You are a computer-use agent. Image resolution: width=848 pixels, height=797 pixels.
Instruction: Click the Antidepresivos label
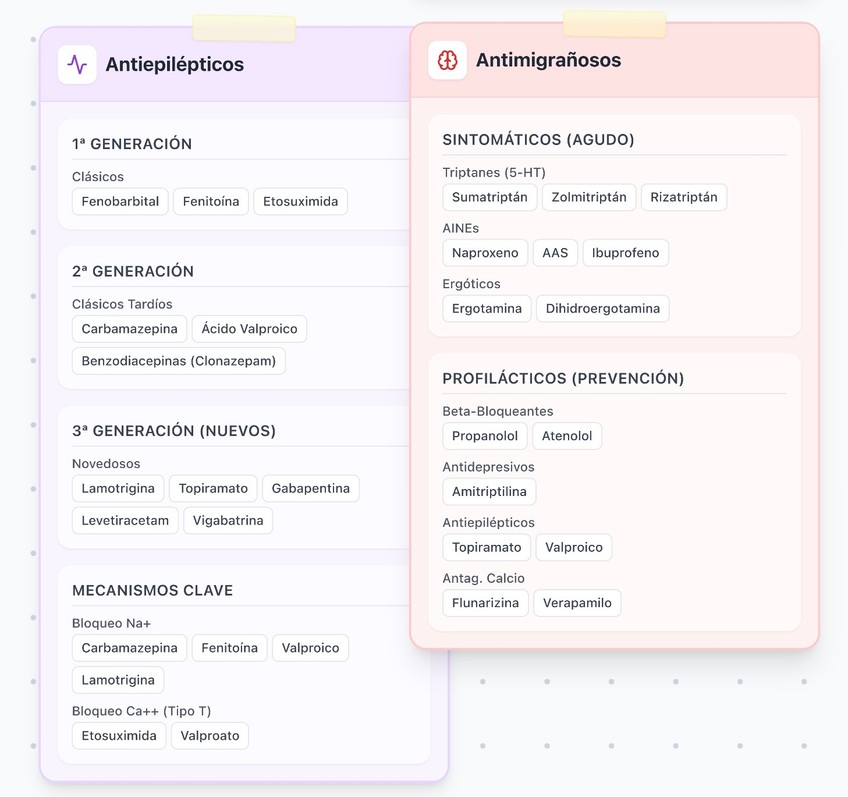(x=488, y=467)
